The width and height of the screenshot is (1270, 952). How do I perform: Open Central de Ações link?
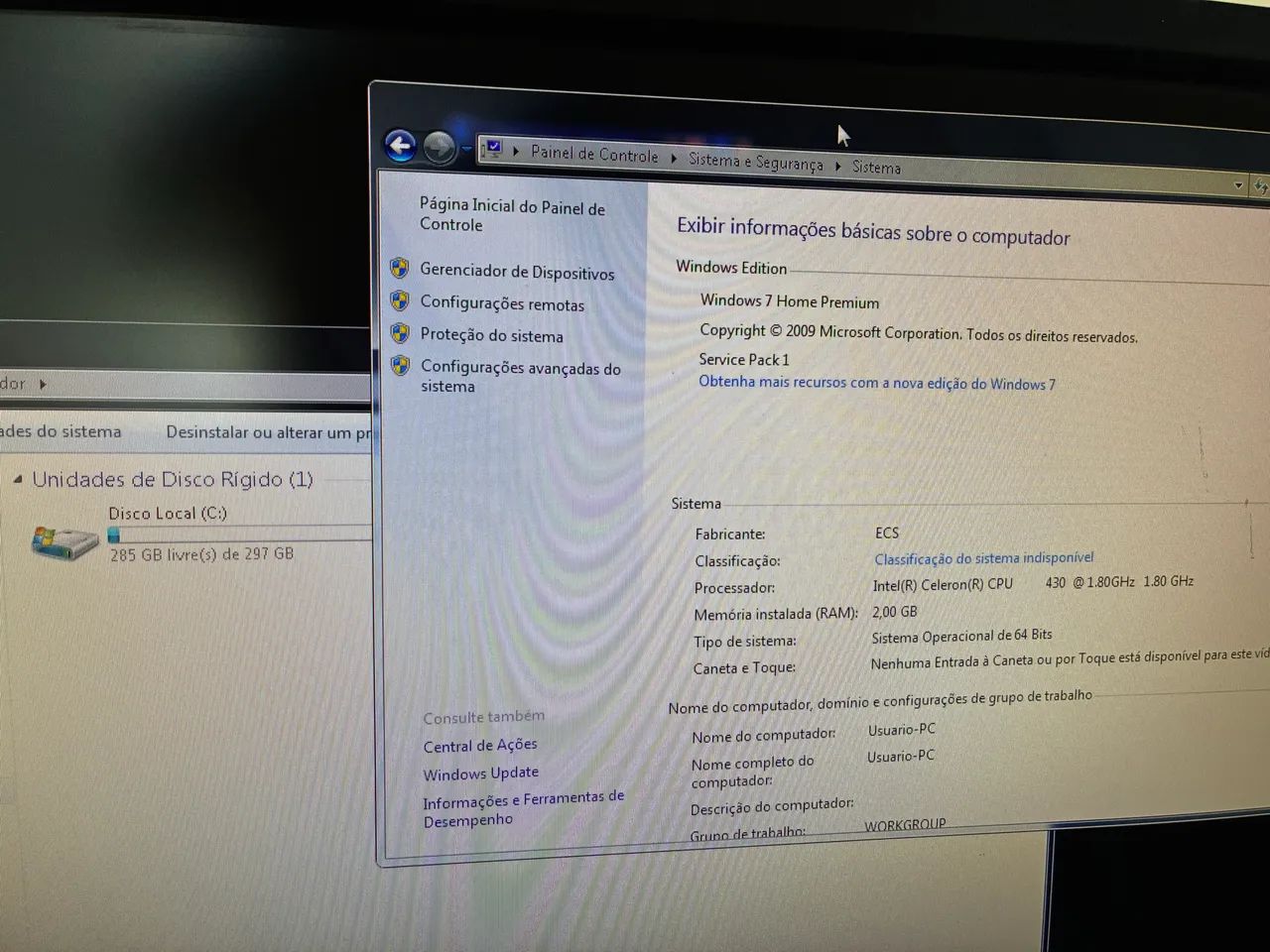(480, 746)
